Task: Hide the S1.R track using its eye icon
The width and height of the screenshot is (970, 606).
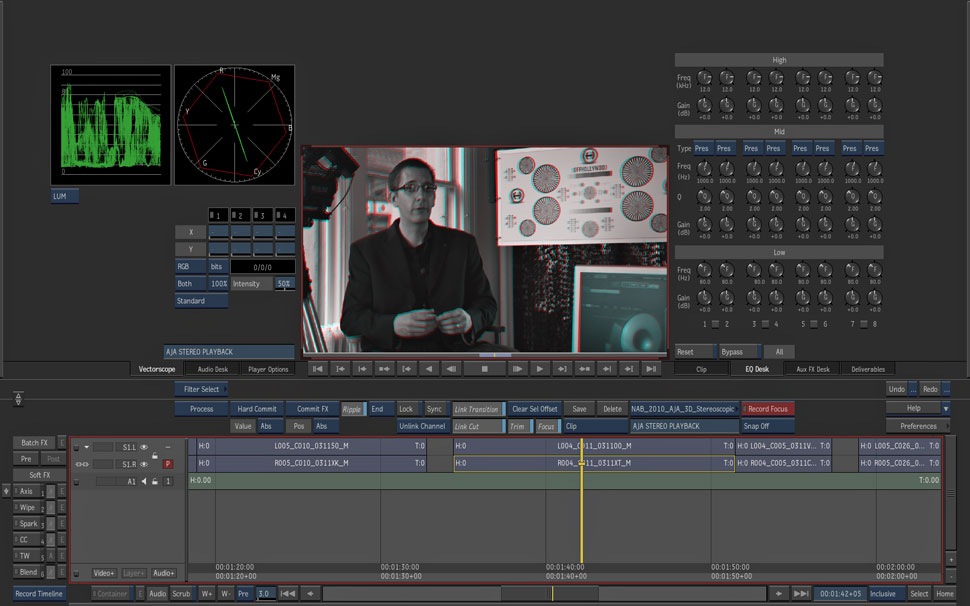Action: (x=144, y=464)
